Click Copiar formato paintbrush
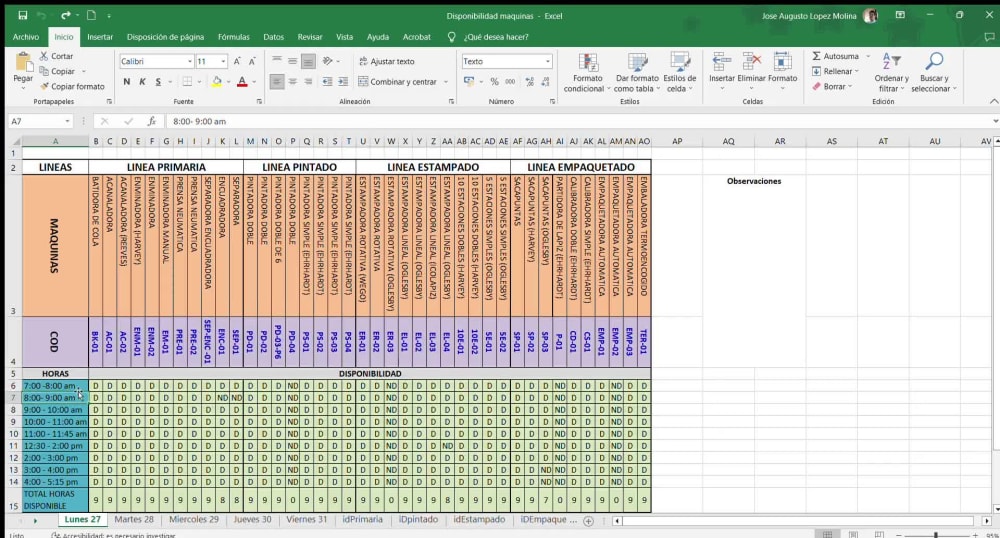 coord(71,86)
